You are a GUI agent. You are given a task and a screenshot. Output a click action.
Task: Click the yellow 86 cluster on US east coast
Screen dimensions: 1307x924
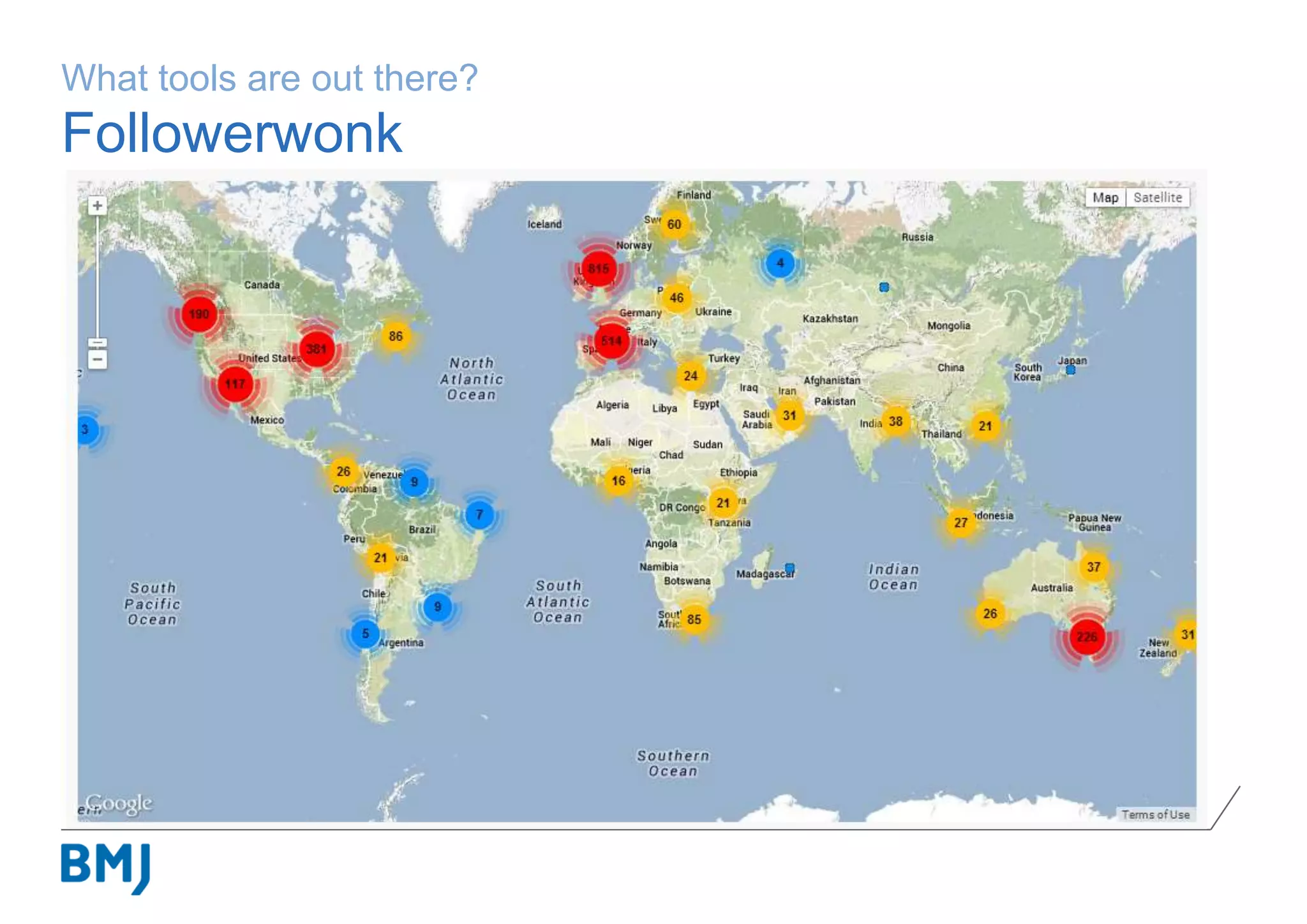click(x=396, y=336)
